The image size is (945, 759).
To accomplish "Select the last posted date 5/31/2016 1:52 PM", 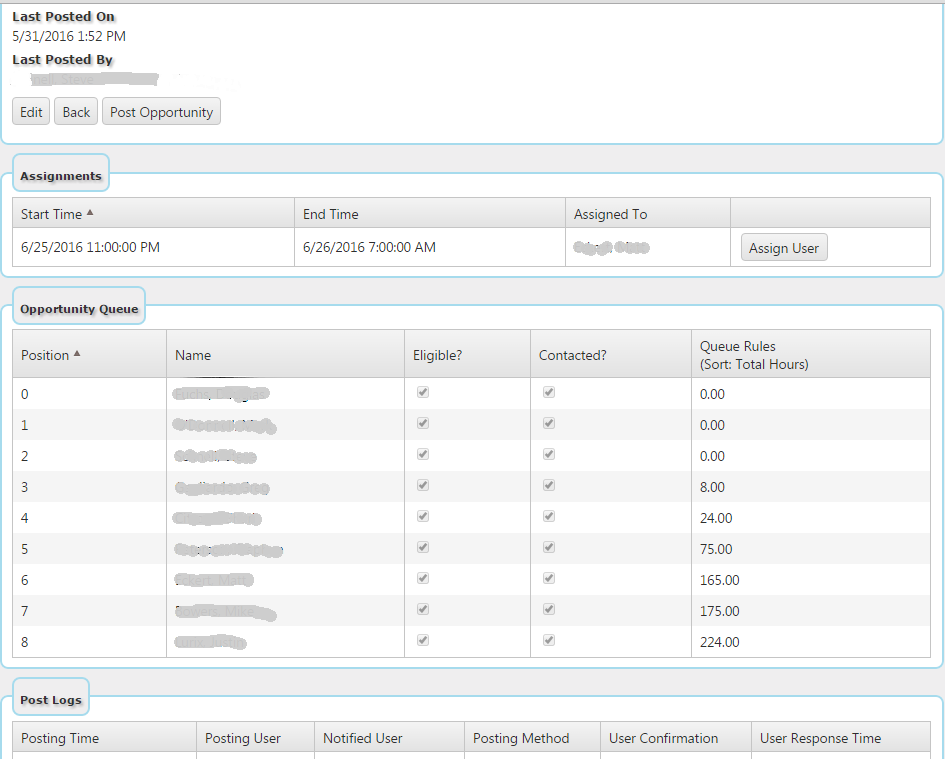I will [x=69, y=36].
